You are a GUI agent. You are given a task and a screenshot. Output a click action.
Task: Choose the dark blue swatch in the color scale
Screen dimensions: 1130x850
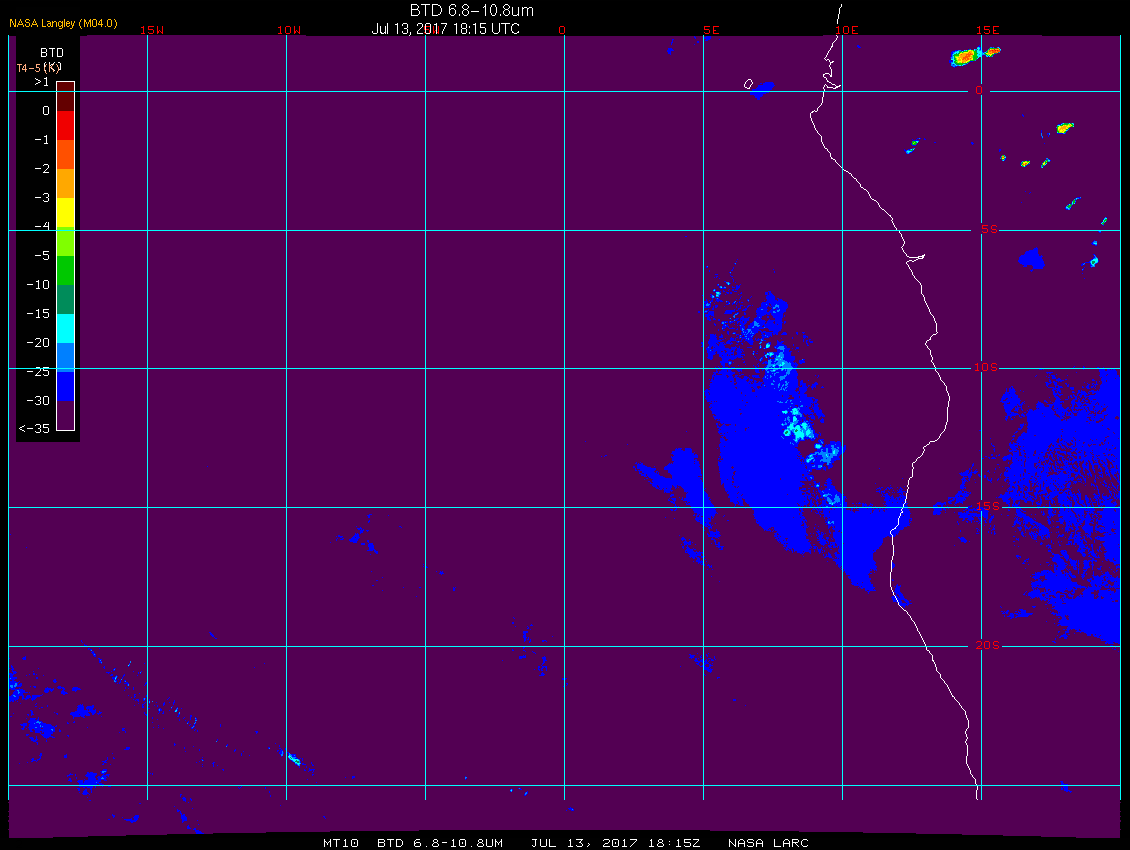click(x=66, y=386)
